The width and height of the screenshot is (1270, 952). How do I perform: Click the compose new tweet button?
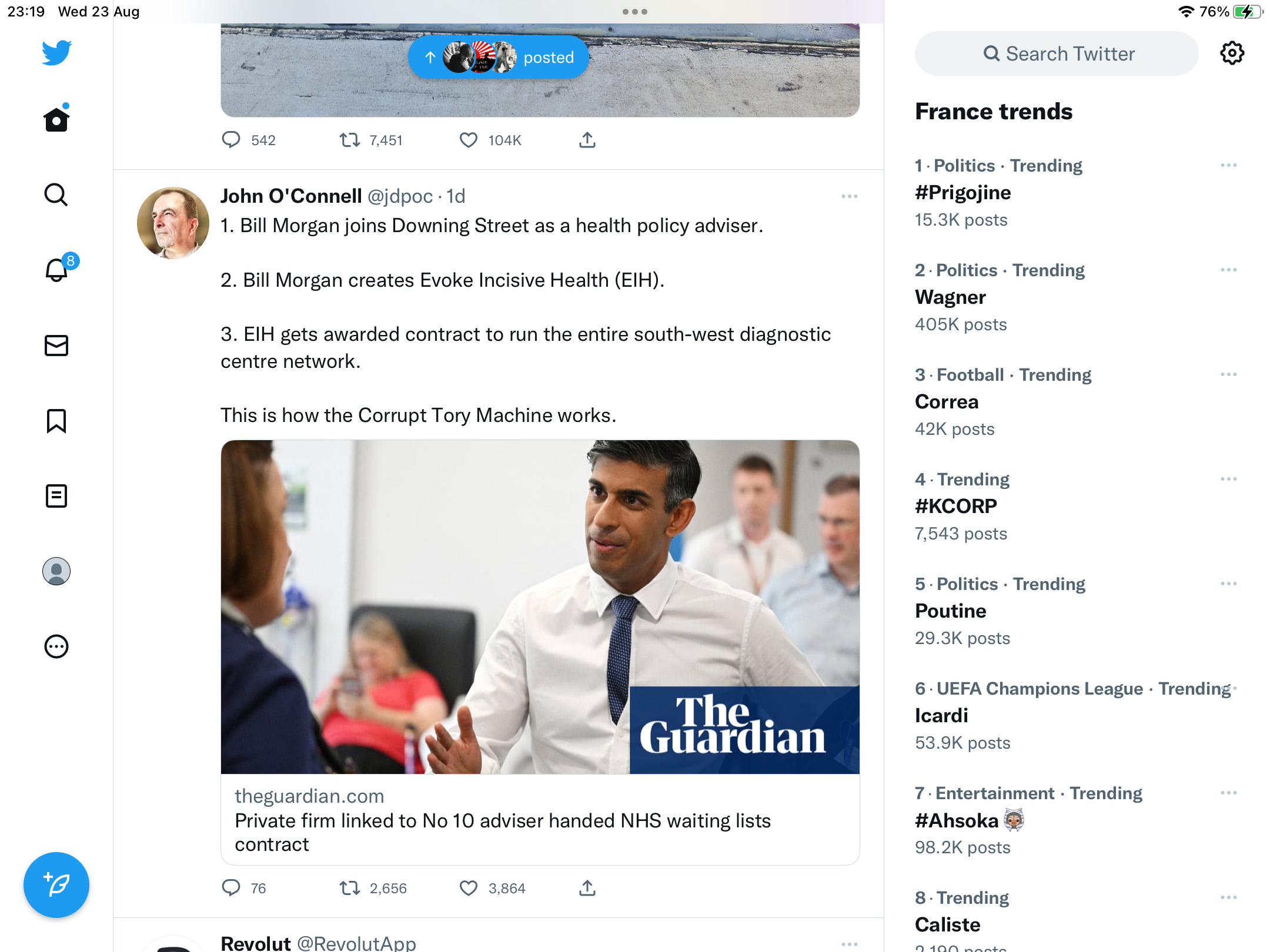tap(56, 885)
